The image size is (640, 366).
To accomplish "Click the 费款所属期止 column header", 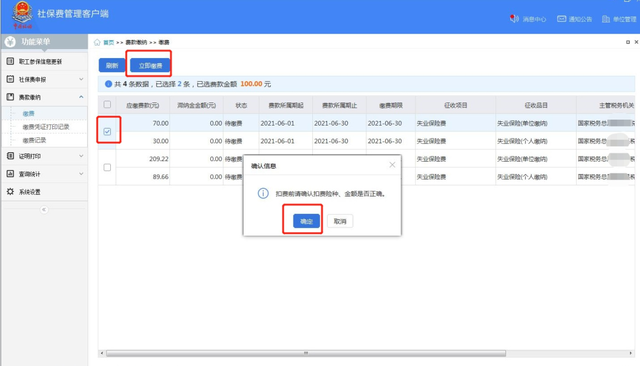I will point(339,105).
